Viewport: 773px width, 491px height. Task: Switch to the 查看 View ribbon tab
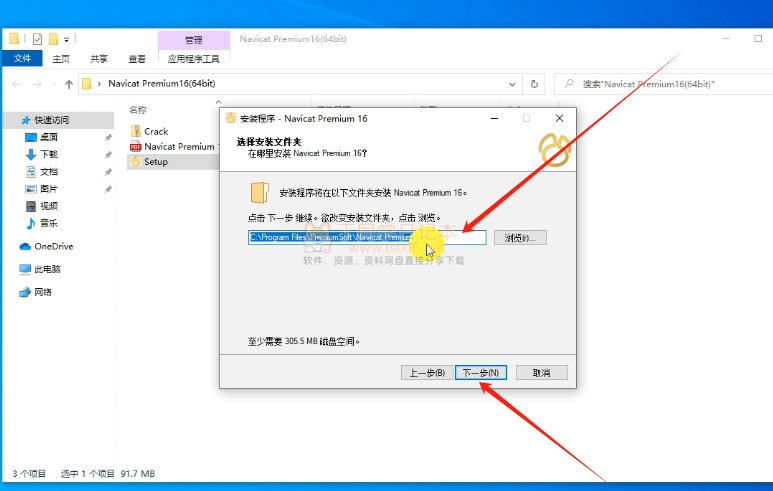pos(137,59)
